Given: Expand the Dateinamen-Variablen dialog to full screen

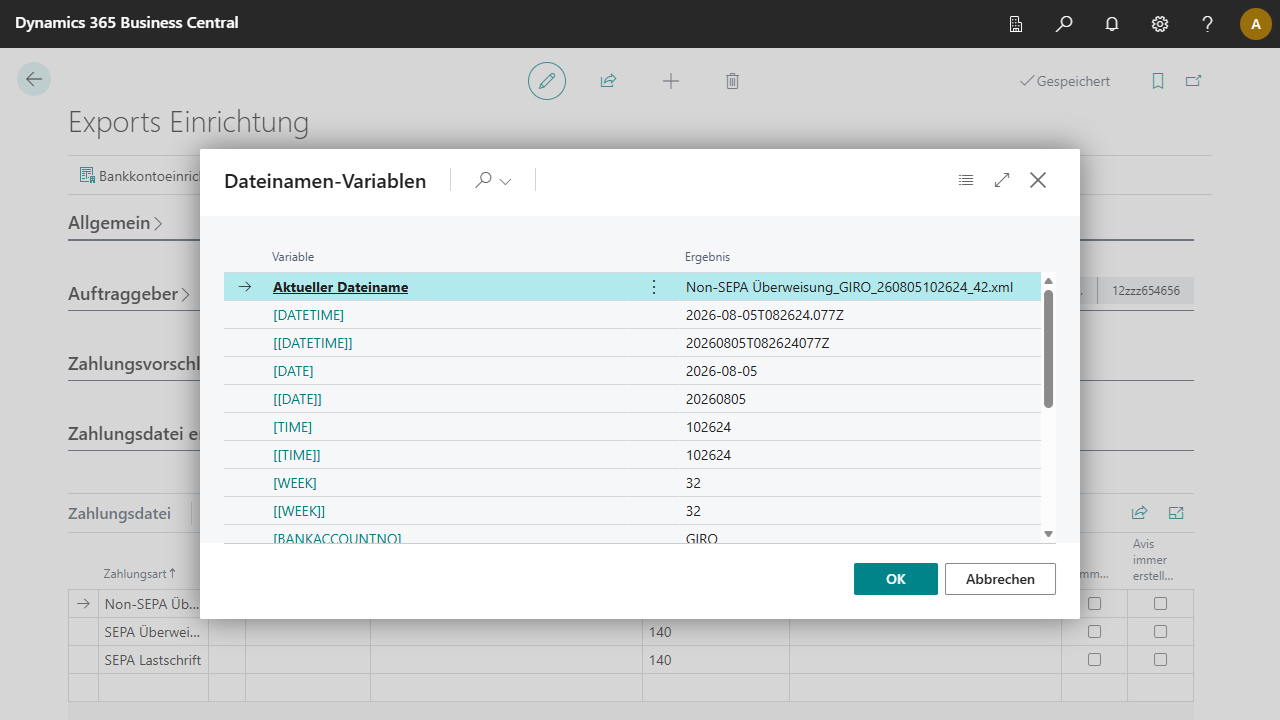Looking at the screenshot, I should coord(1002,180).
